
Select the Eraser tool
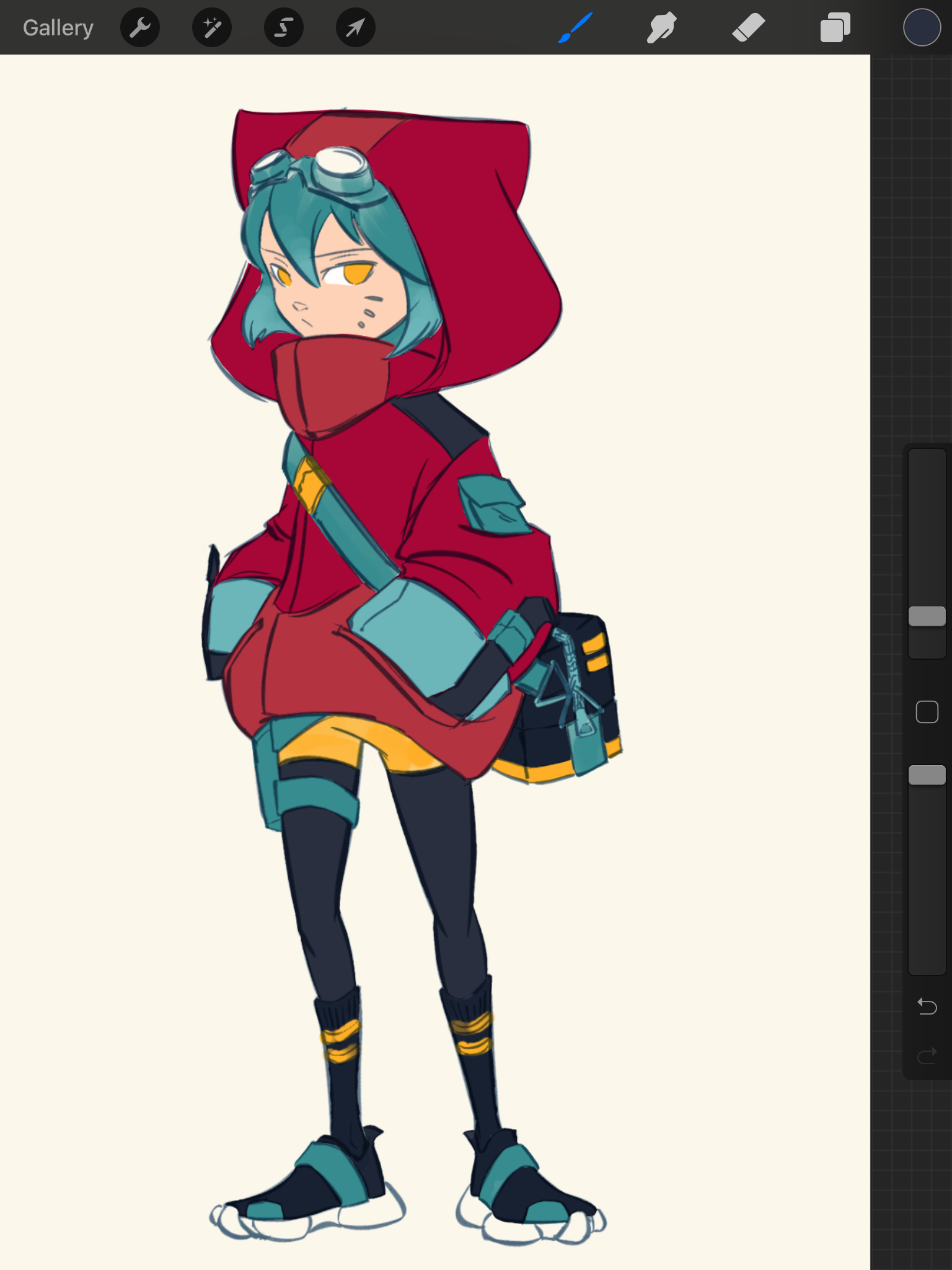coord(748,28)
